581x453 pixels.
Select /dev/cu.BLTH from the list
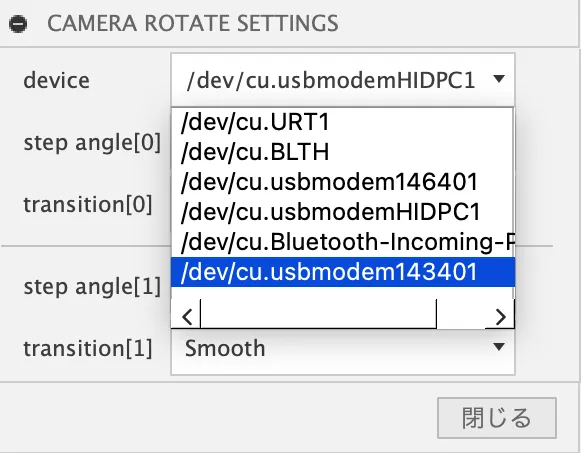point(342,152)
